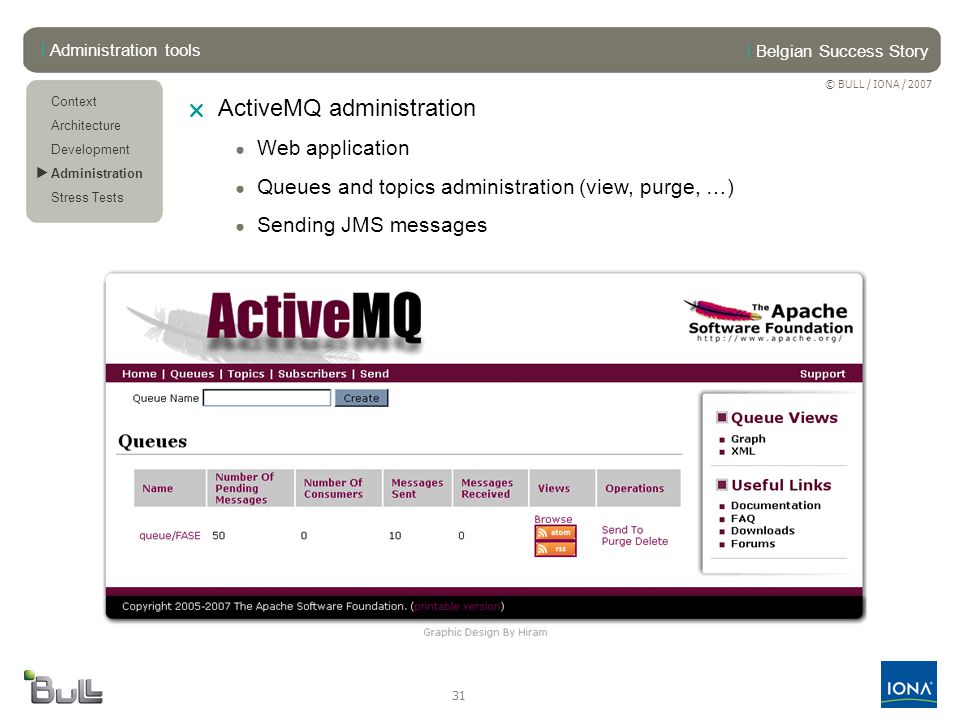Screen dimensions: 960x720
Task: Open the Subscribers menu item
Action: [312, 373]
